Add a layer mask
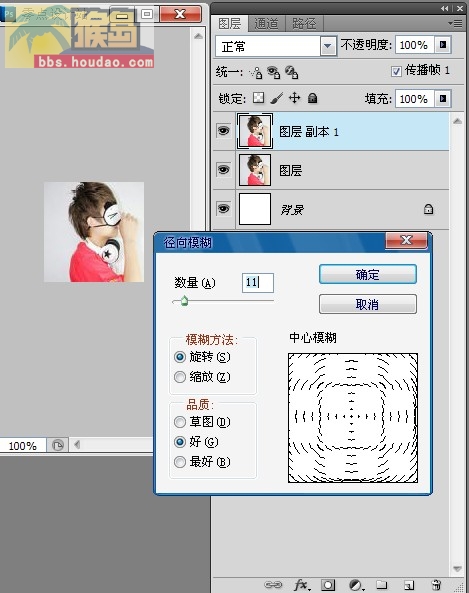 point(328,585)
